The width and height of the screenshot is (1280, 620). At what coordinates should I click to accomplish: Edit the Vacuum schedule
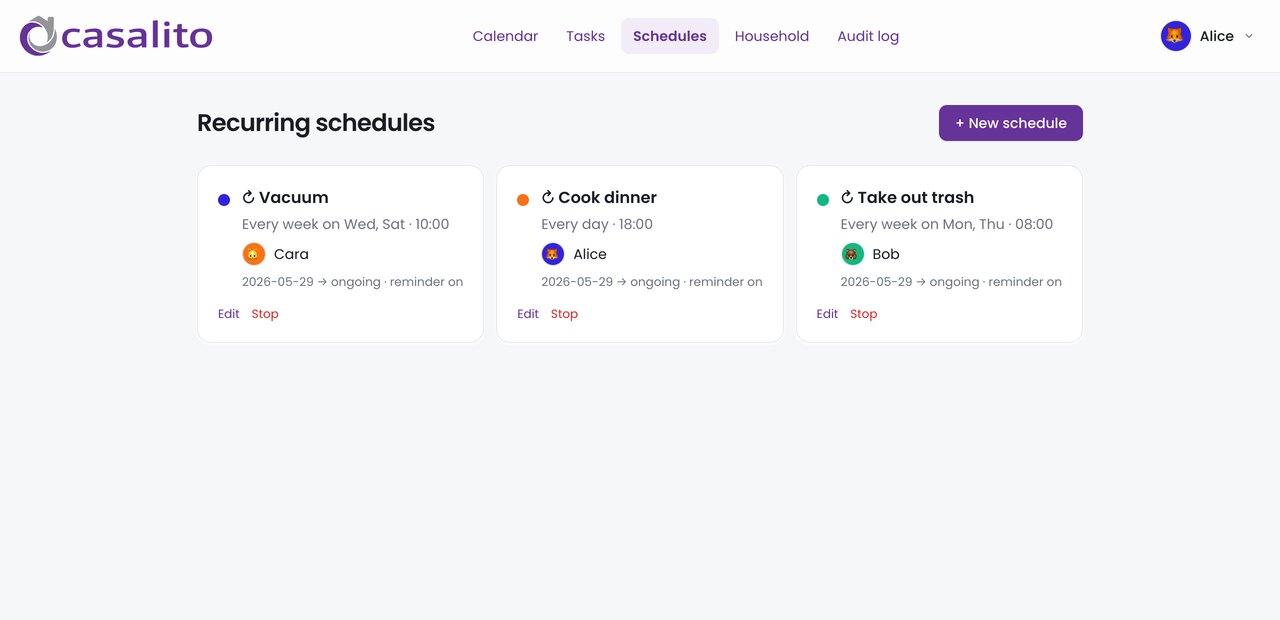point(229,314)
